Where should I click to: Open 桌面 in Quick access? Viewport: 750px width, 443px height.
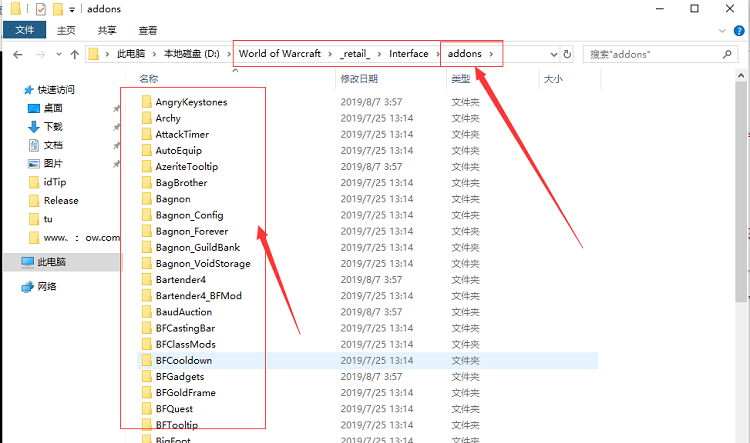coord(53,108)
